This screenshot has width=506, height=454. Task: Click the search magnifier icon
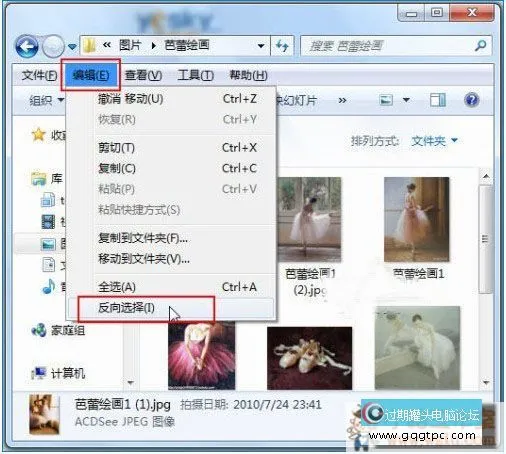(x=480, y=45)
